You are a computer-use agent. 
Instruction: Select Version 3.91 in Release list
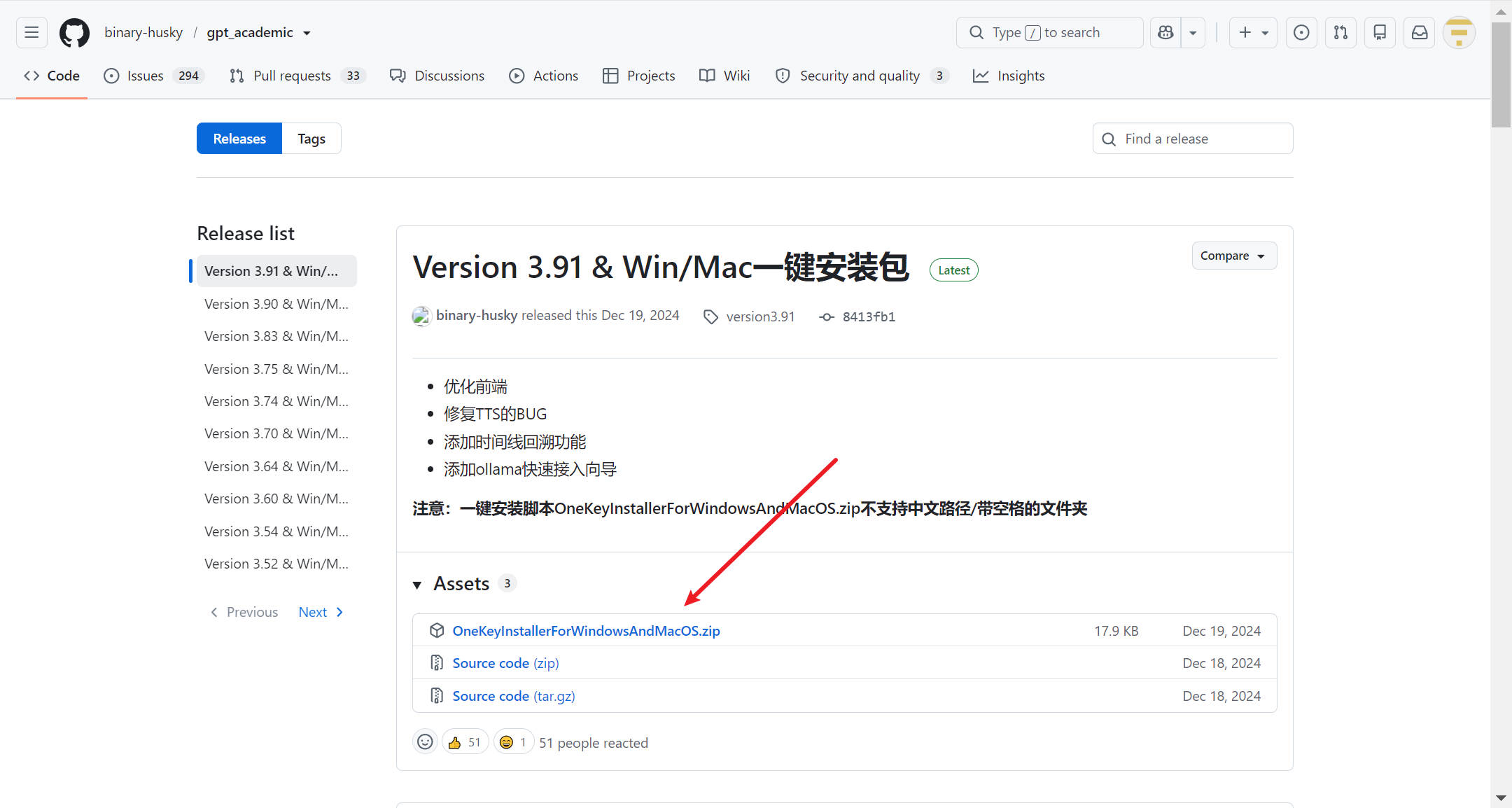(276, 271)
